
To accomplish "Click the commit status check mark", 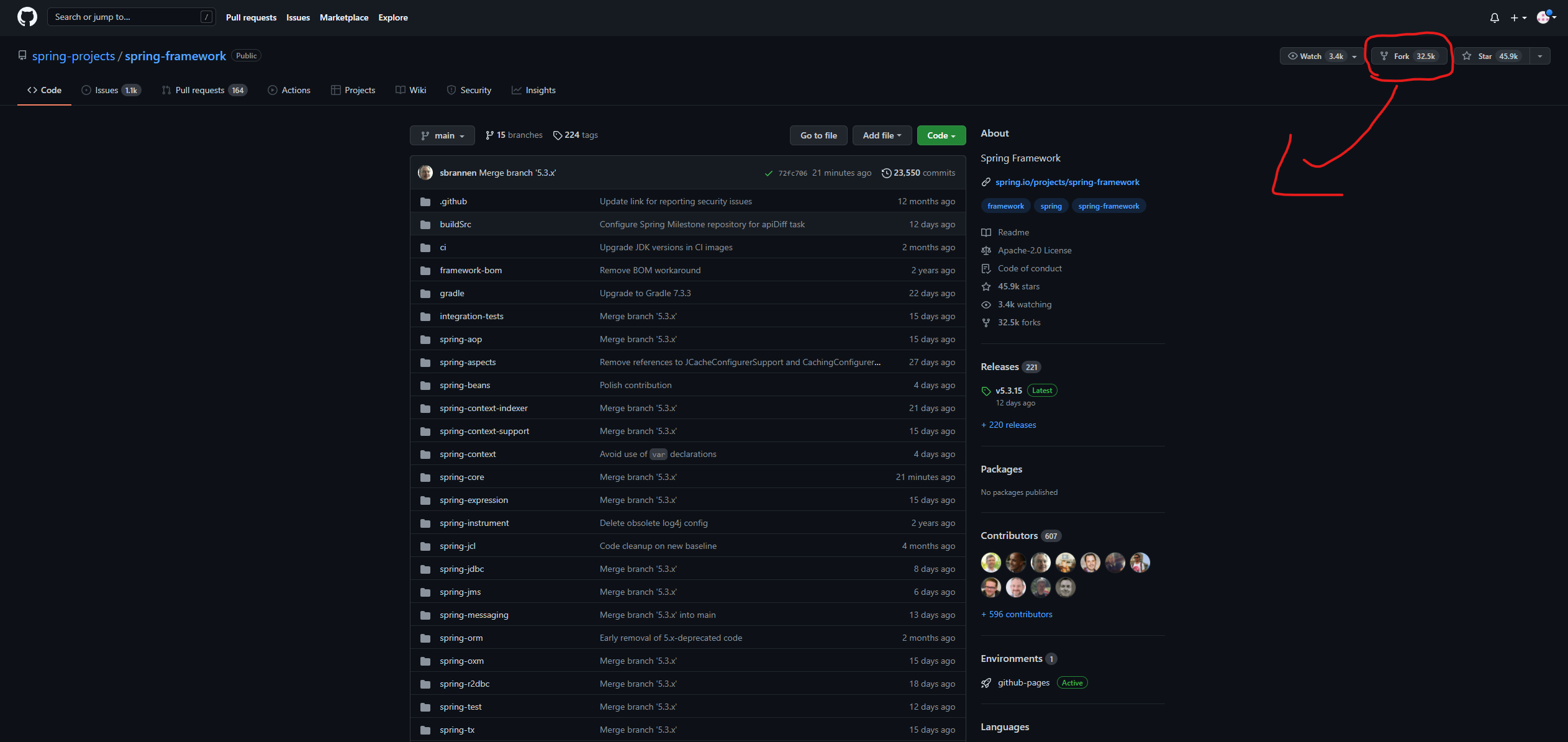I will 769,173.
